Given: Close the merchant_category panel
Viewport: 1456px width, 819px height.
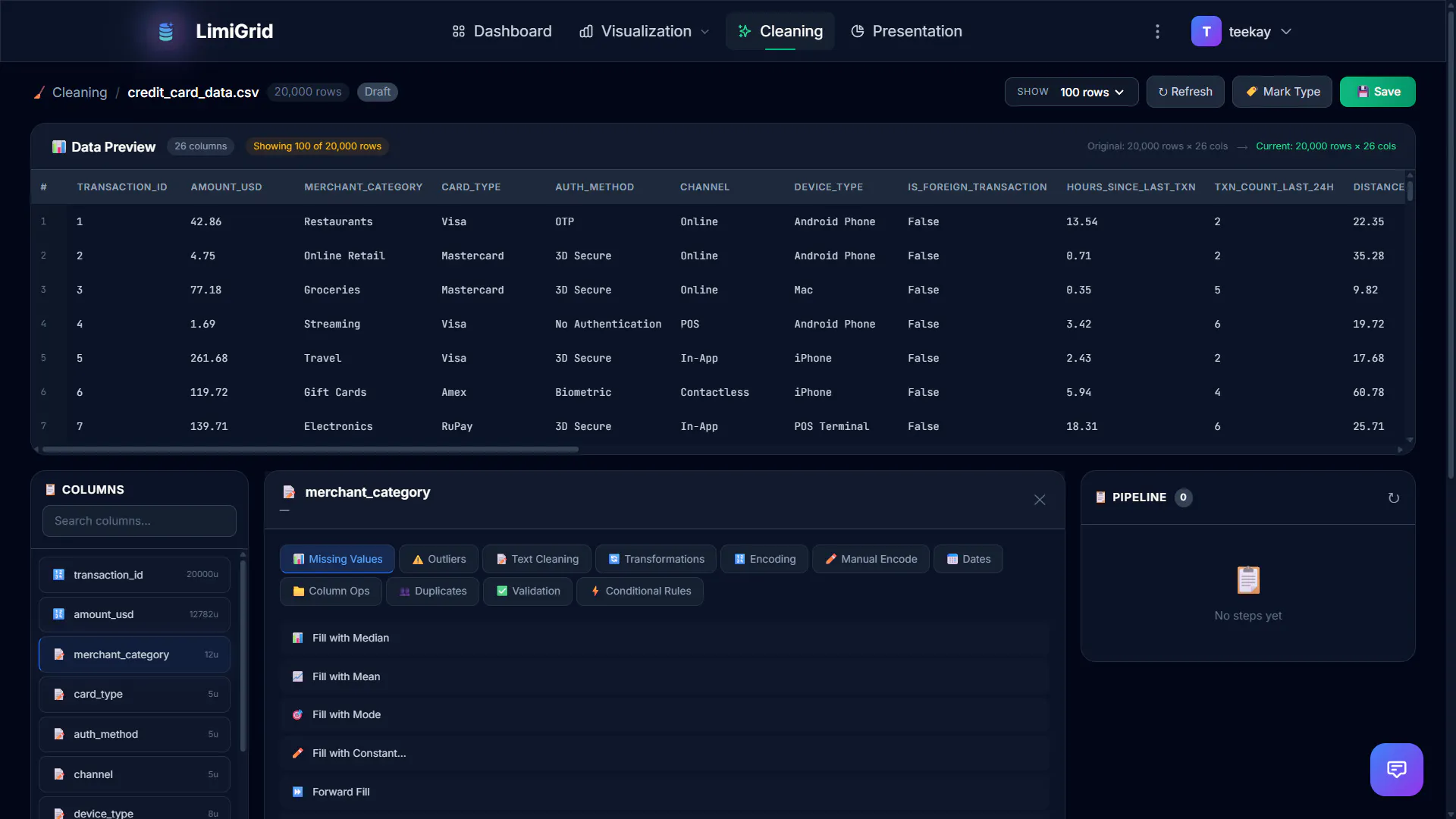Looking at the screenshot, I should click(x=1040, y=500).
